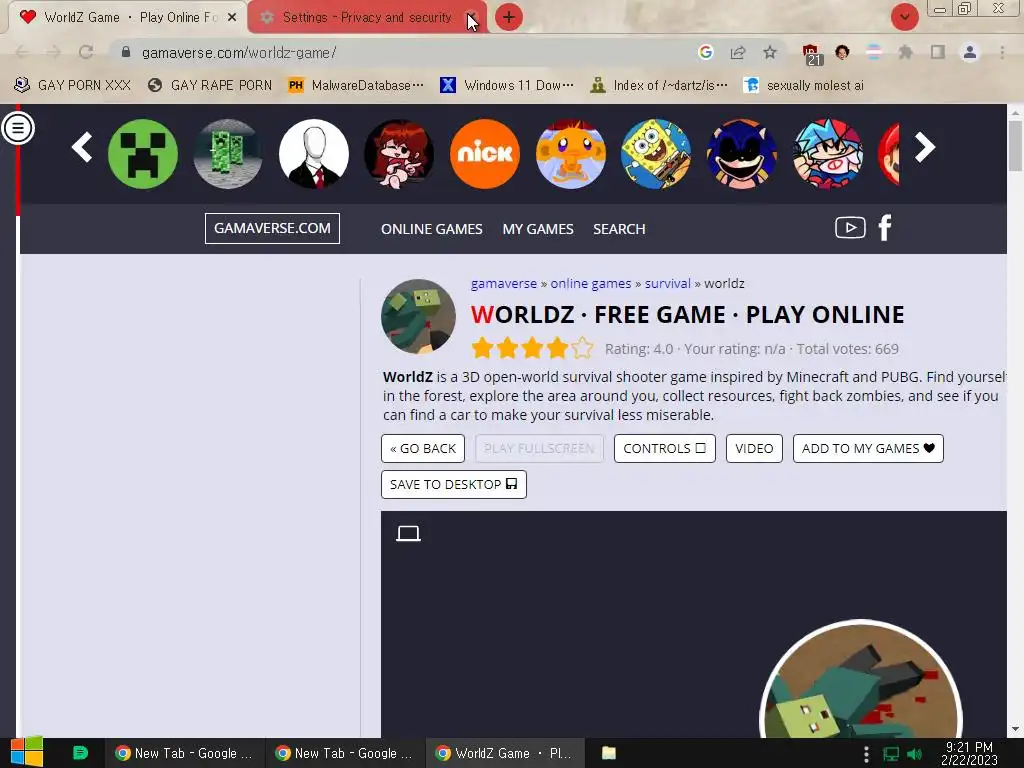Viewport: 1024px width, 768px height.
Task: Open the Nick logo games thumbnail
Action: (485, 153)
